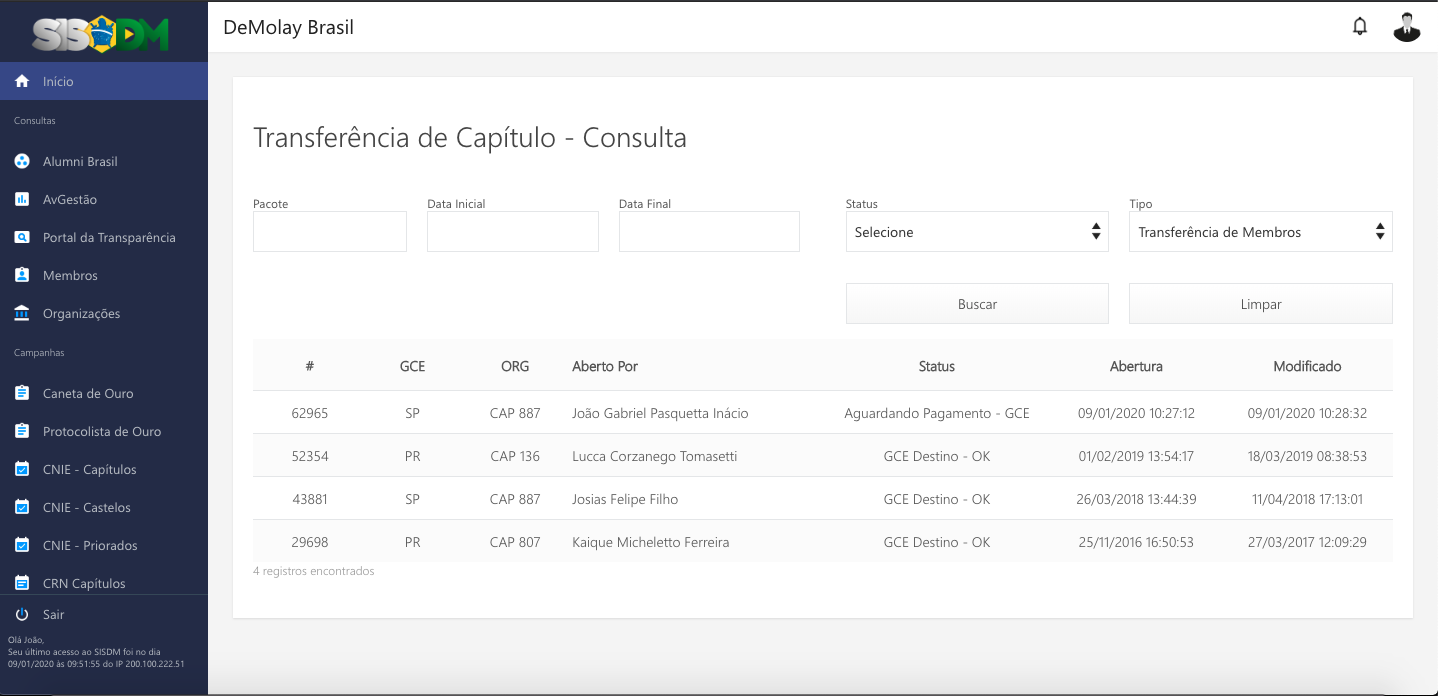Open the Status dropdown
Image resolution: width=1438 pixels, height=696 pixels.
[x=976, y=232]
